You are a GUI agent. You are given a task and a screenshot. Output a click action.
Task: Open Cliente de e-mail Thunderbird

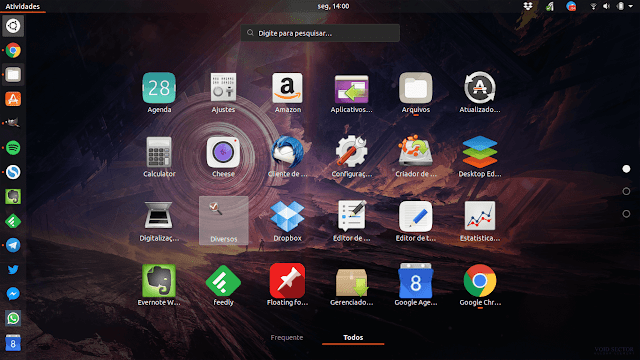click(x=287, y=152)
